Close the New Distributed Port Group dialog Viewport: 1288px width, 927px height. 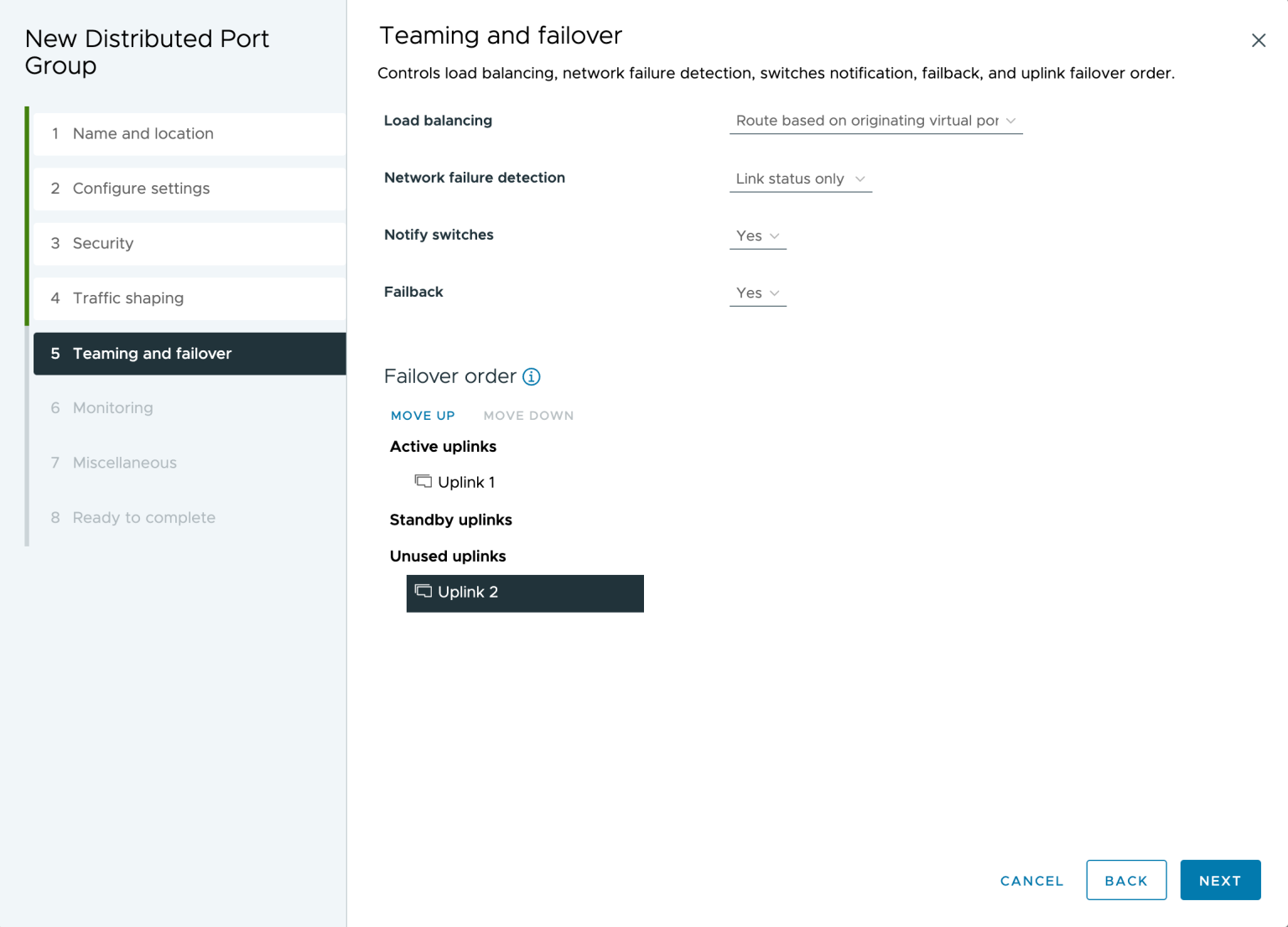pos(1258,40)
